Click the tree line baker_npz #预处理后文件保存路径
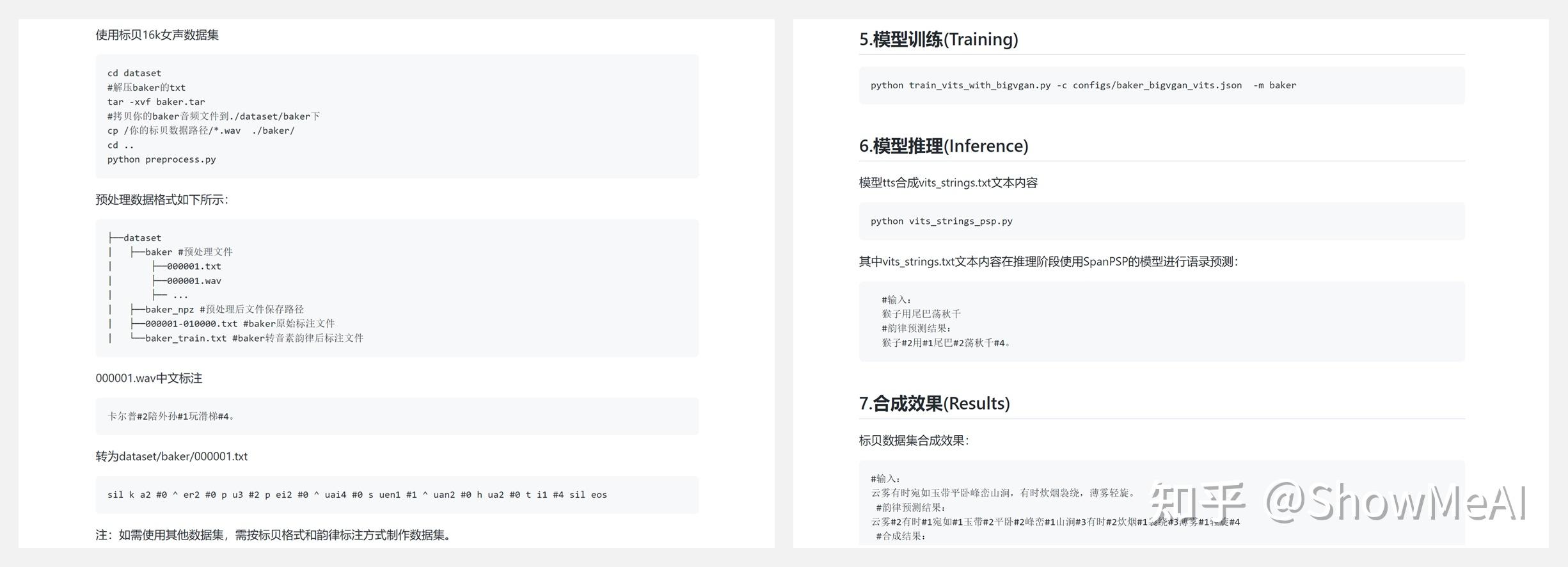The height and width of the screenshot is (567, 1568). tap(217, 310)
